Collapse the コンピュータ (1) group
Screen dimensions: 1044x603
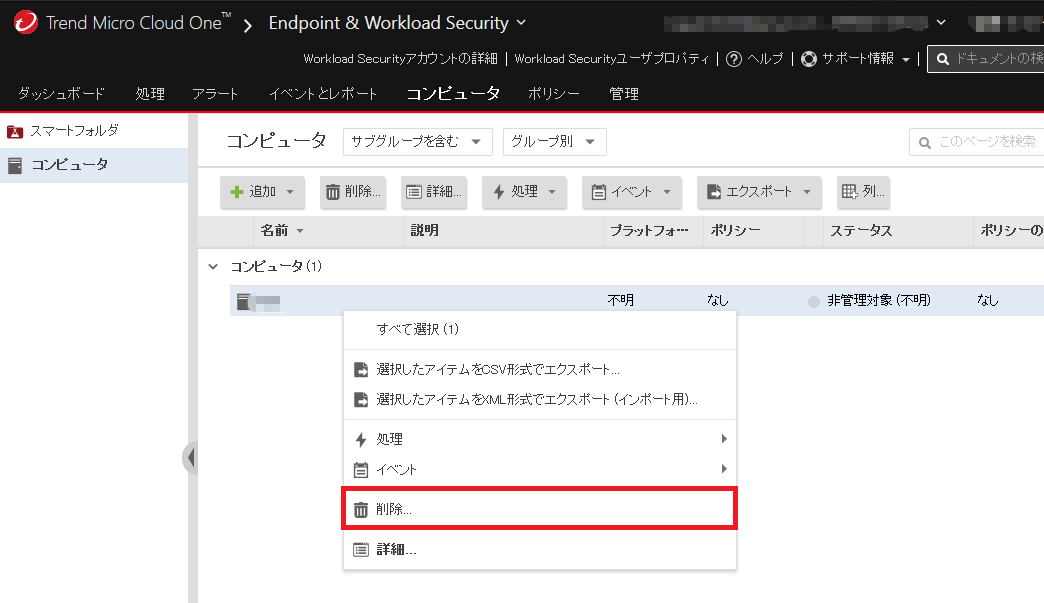tap(213, 267)
